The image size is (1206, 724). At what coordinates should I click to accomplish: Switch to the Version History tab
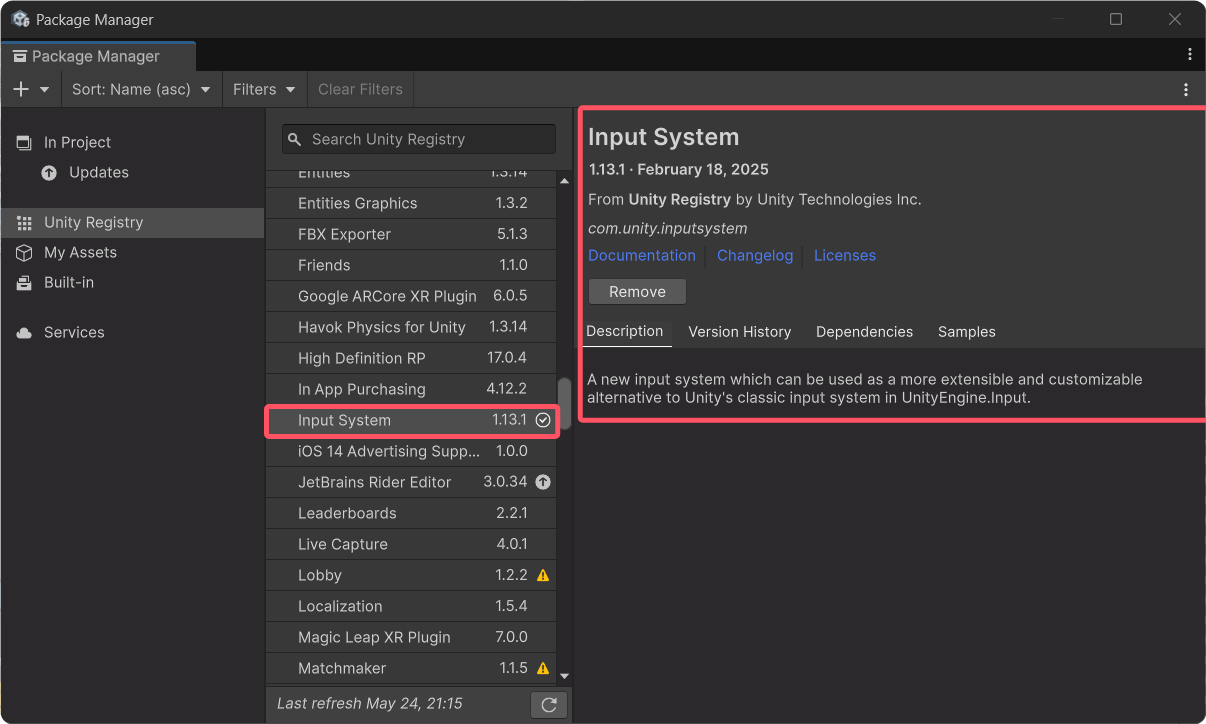click(x=740, y=331)
